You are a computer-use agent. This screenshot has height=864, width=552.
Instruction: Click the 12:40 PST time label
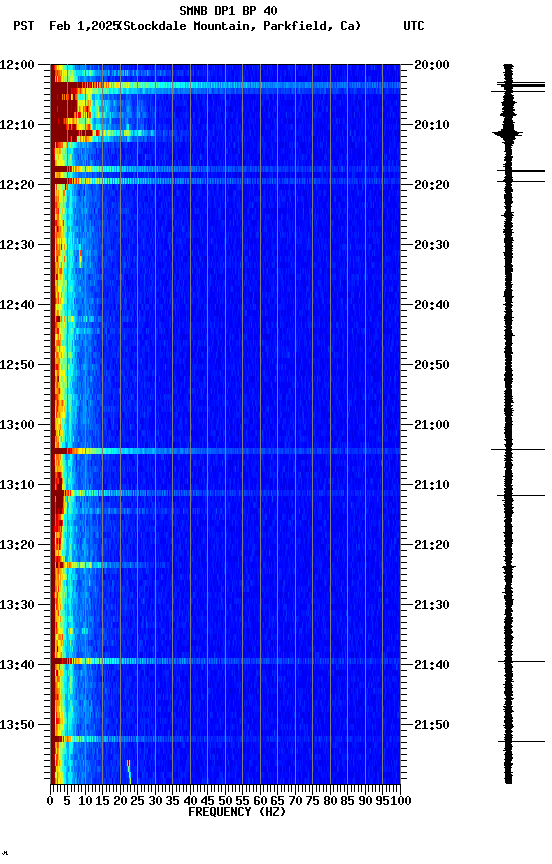tap(17, 305)
